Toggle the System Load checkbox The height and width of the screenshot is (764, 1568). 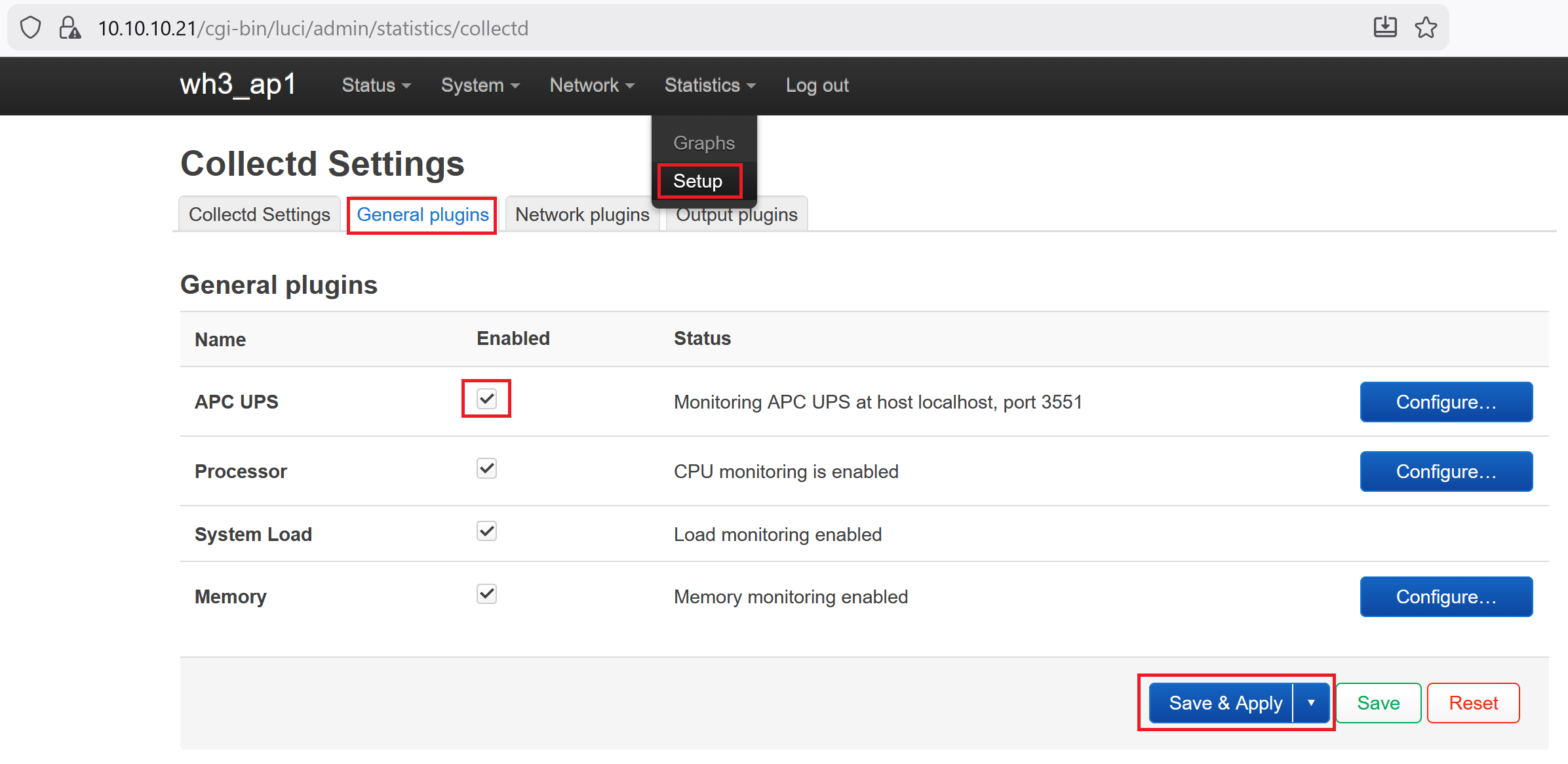486,531
